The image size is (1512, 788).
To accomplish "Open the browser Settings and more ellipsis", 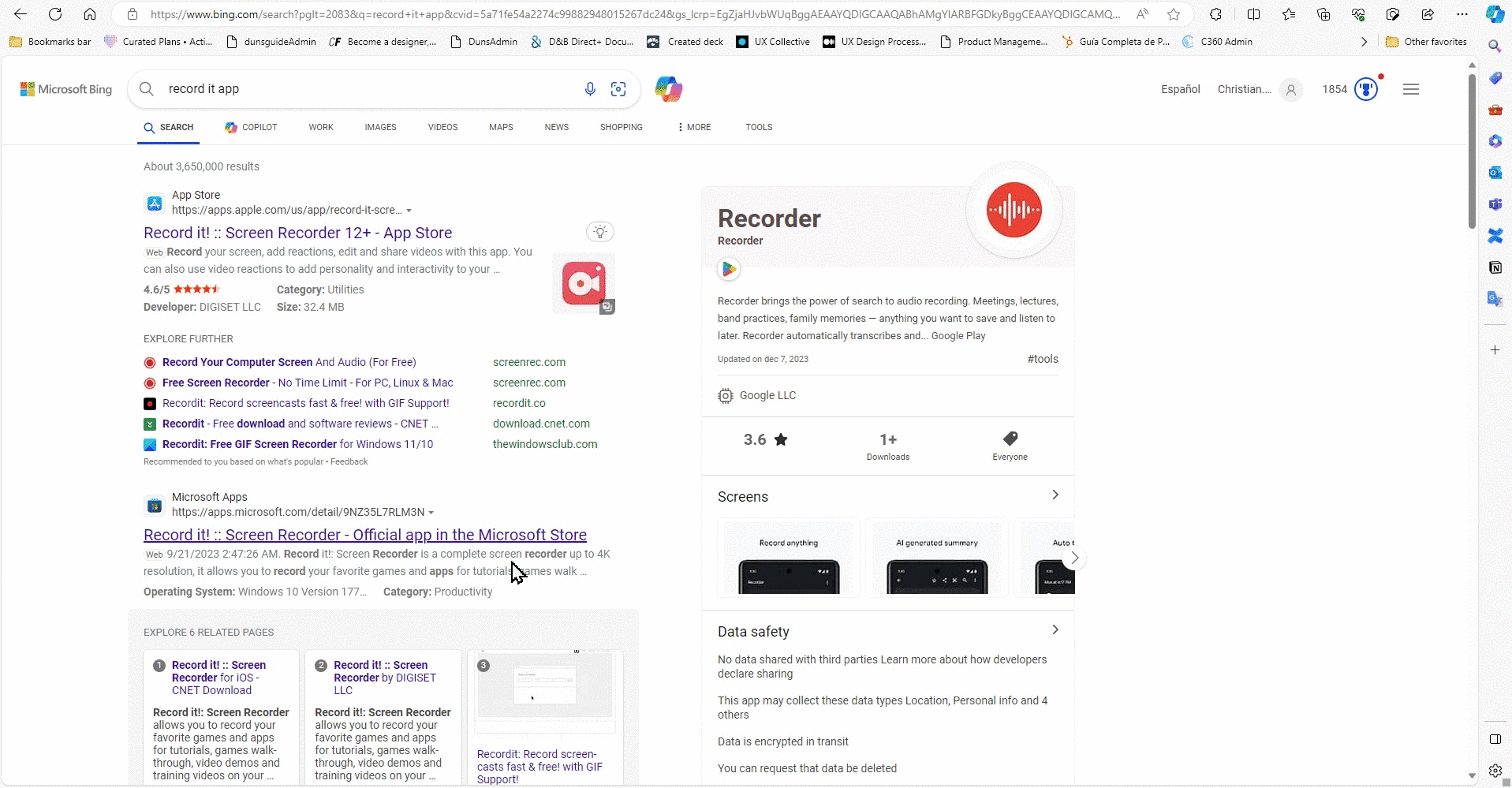I will point(1462,14).
